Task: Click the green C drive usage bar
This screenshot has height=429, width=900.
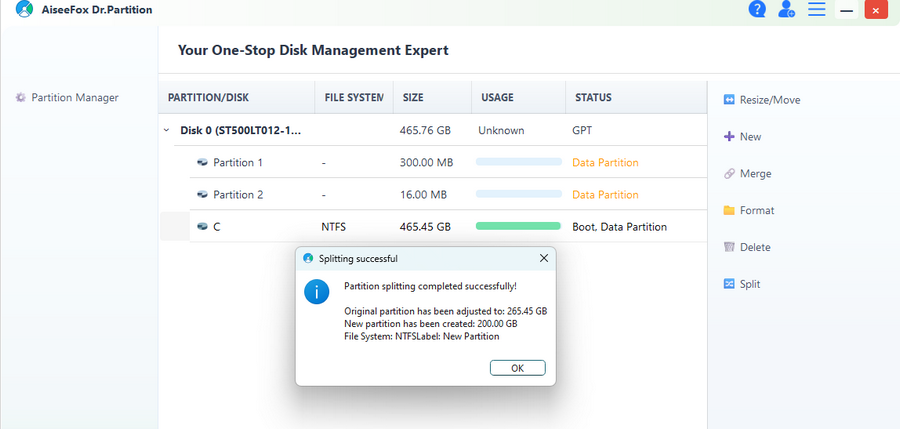Action: (518, 226)
